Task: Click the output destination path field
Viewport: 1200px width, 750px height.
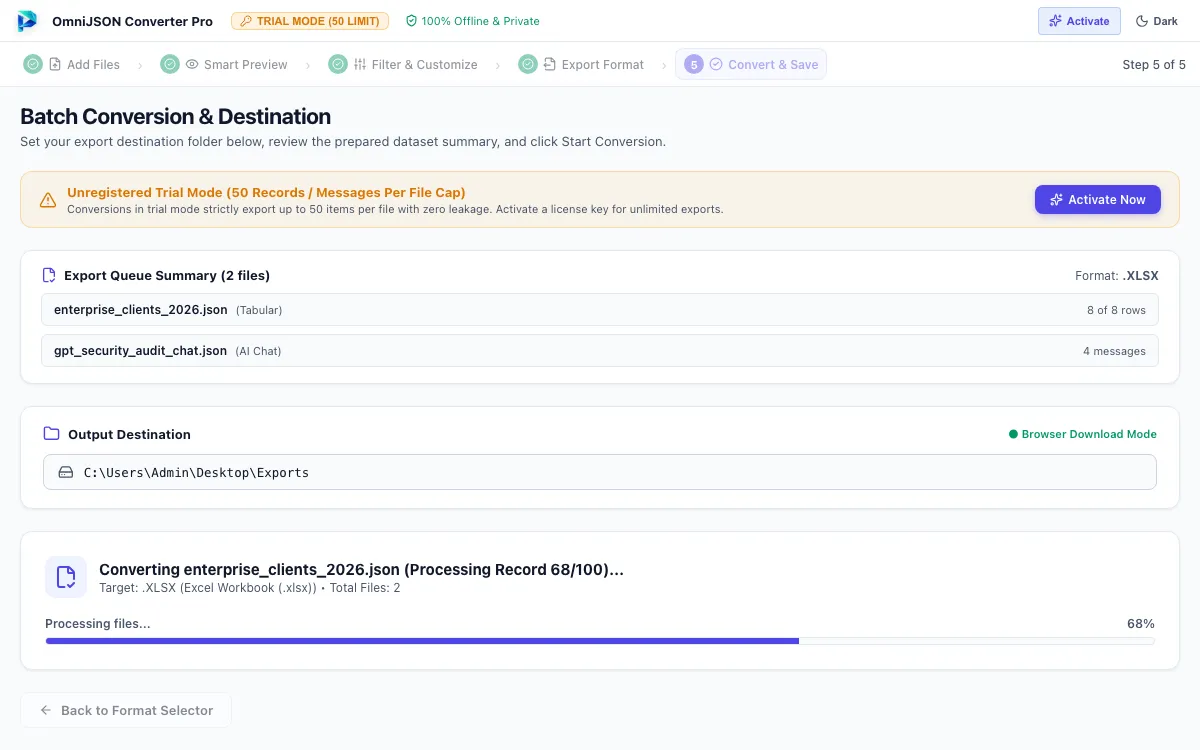Action: (x=600, y=472)
